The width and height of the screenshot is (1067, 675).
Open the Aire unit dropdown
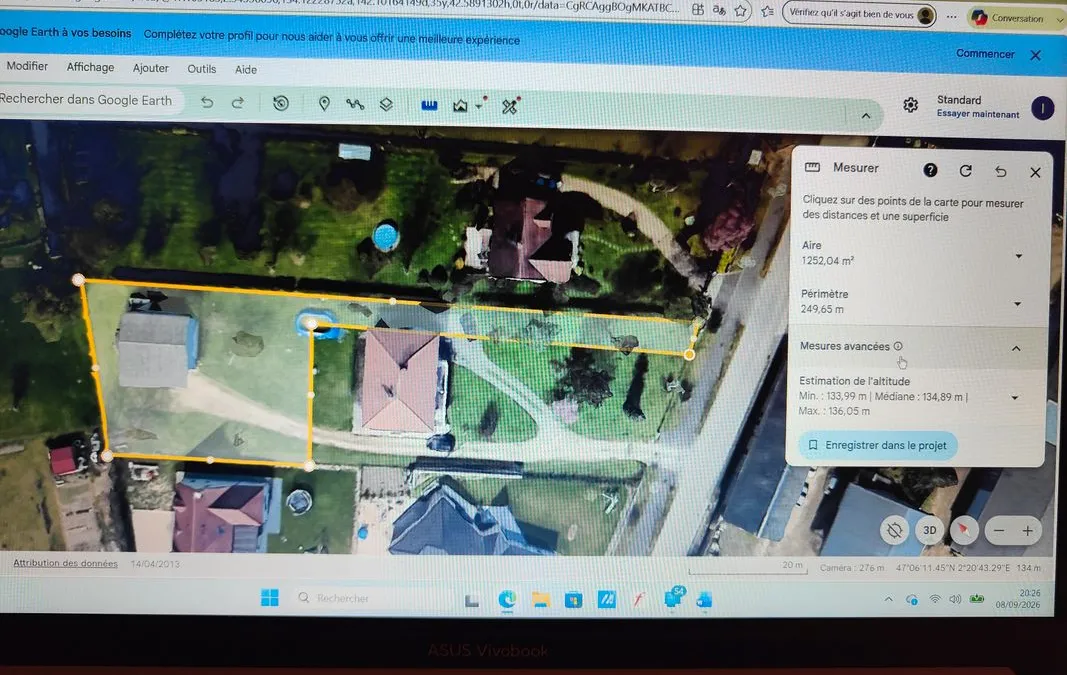click(1019, 257)
